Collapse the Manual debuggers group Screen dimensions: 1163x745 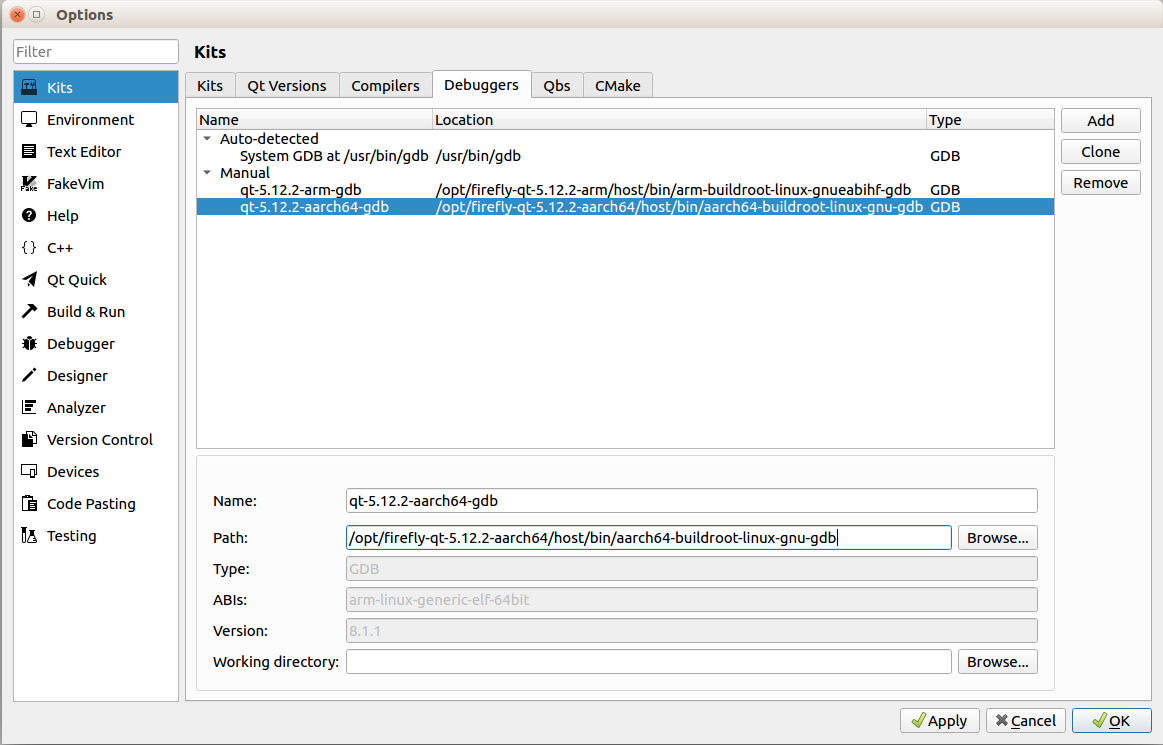(207, 173)
